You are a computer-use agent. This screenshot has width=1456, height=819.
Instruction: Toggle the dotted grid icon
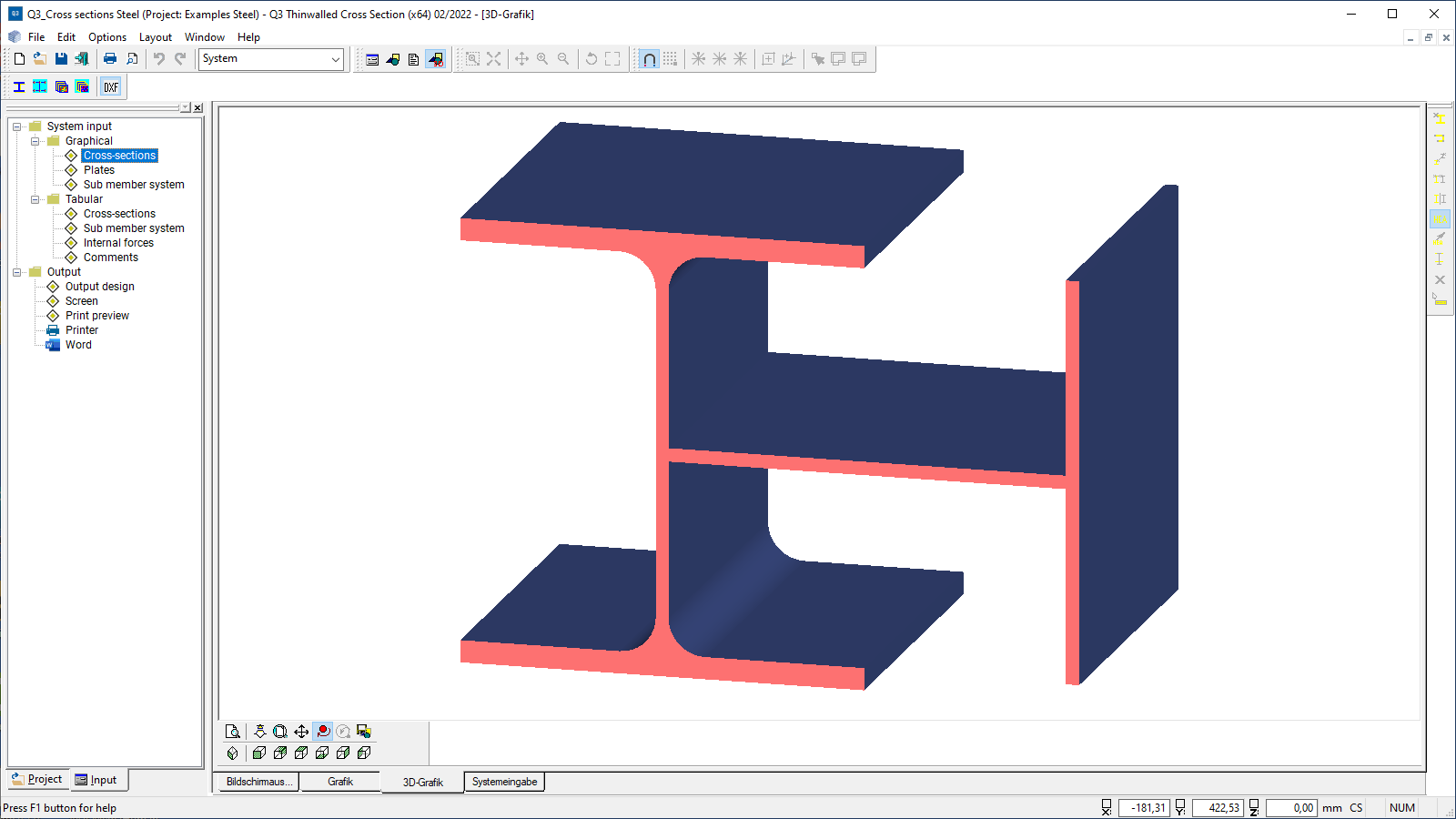point(671,59)
